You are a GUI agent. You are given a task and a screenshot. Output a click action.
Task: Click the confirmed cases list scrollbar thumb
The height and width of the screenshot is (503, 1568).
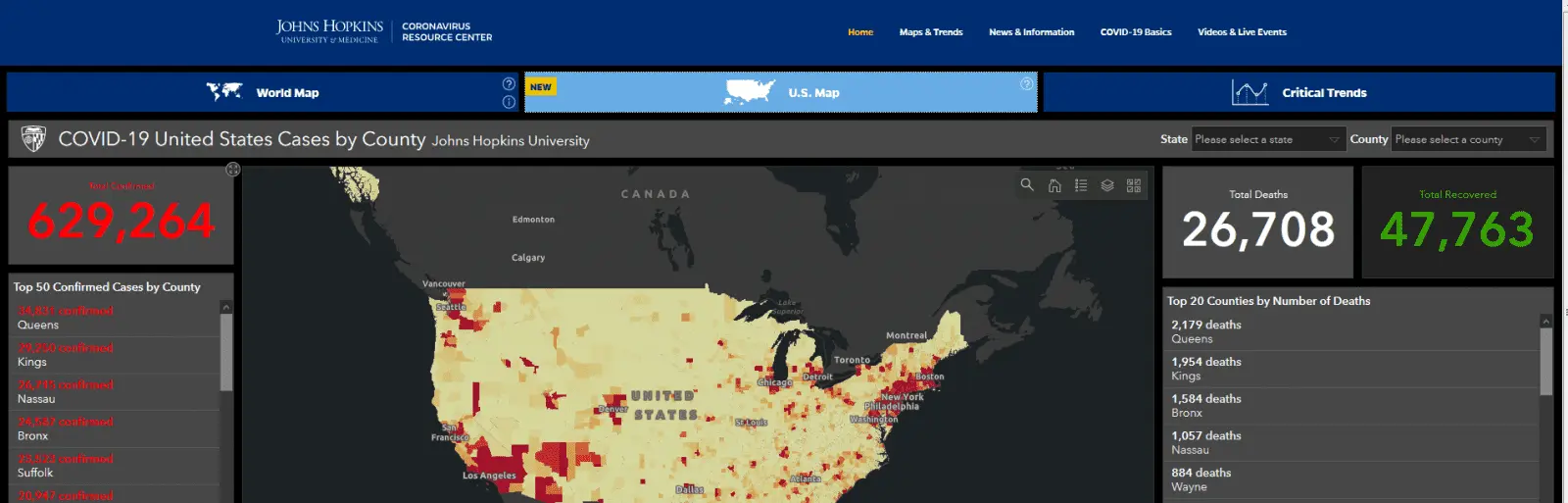(x=226, y=353)
